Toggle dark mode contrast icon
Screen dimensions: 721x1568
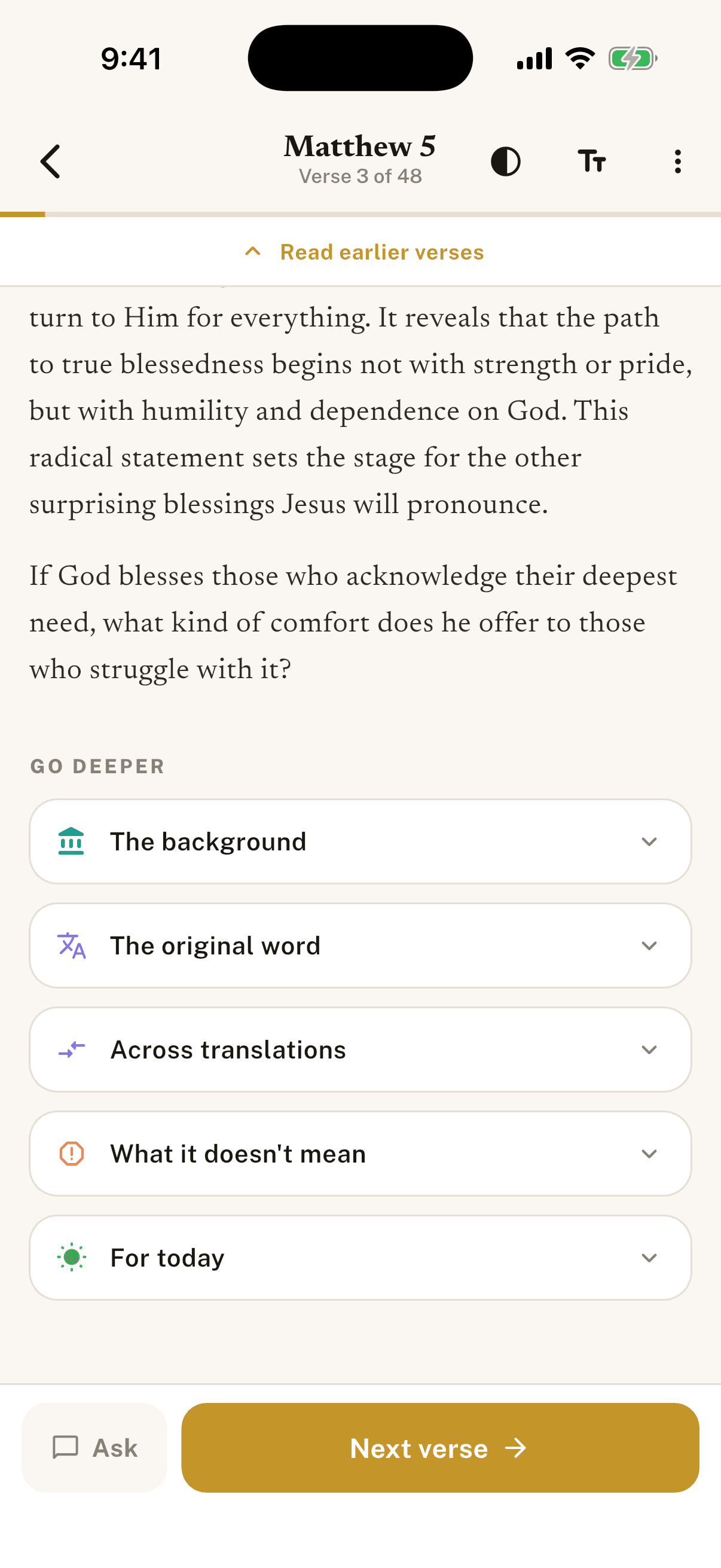point(506,161)
